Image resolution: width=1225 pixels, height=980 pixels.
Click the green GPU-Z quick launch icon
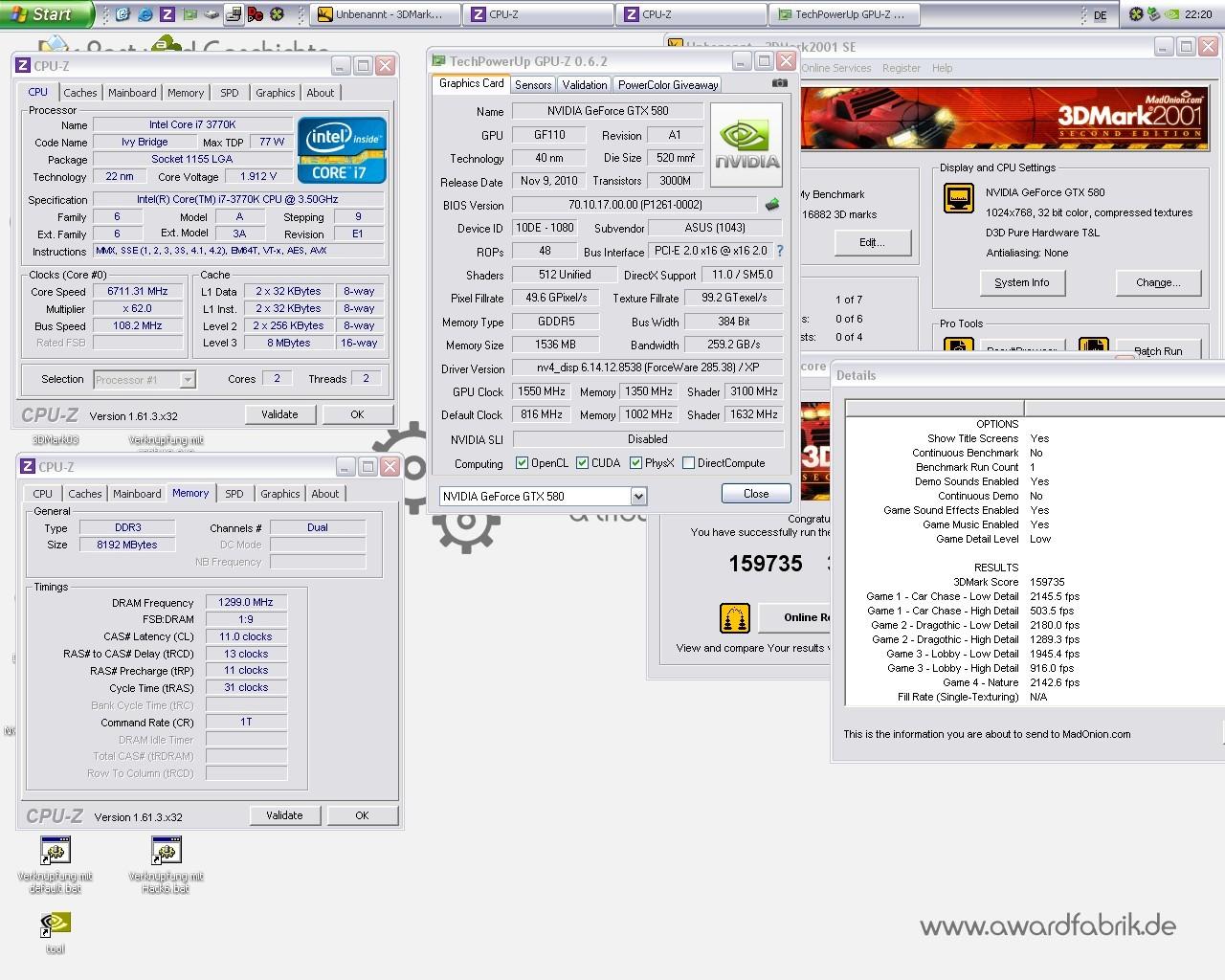pos(189,14)
